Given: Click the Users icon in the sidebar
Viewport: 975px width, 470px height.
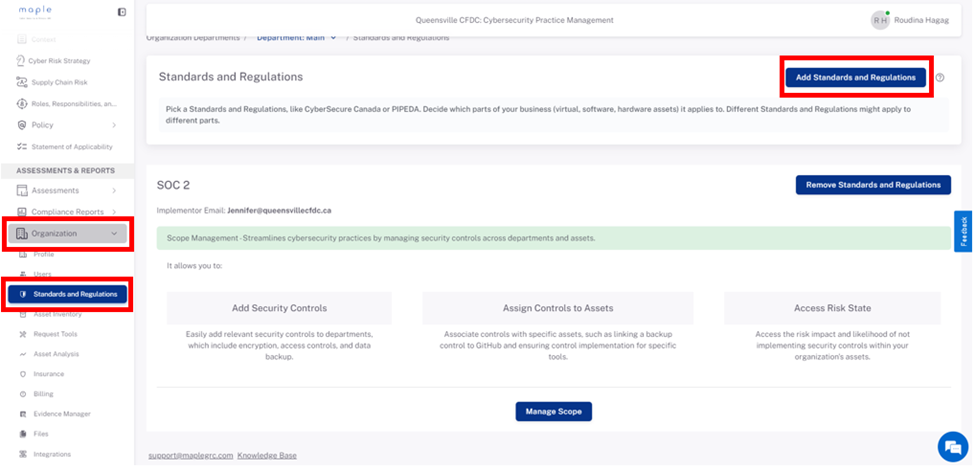Looking at the screenshot, I should 23,274.
